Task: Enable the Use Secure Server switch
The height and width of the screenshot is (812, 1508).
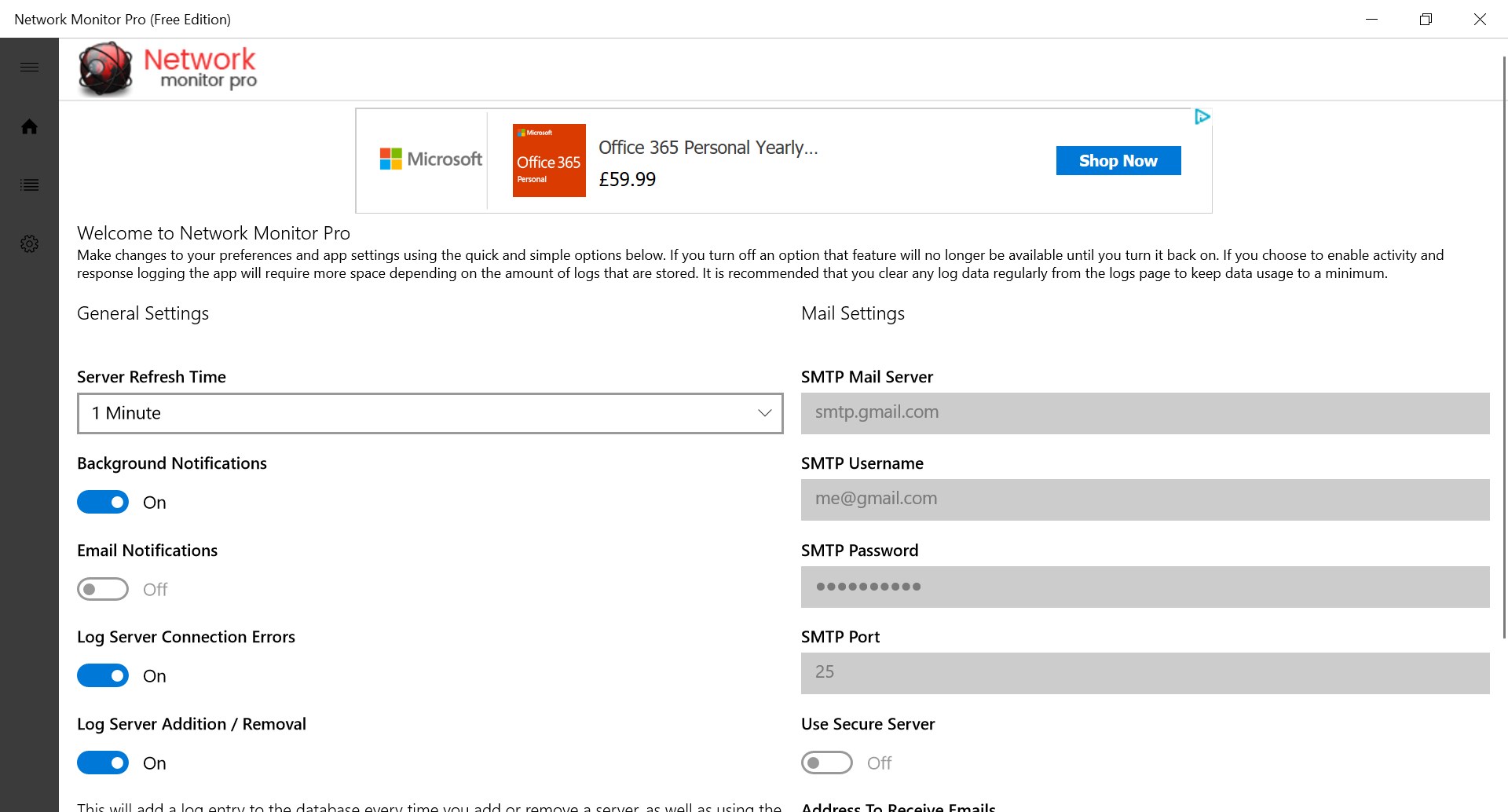Action: pyautogui.click(x=826, y=763)
